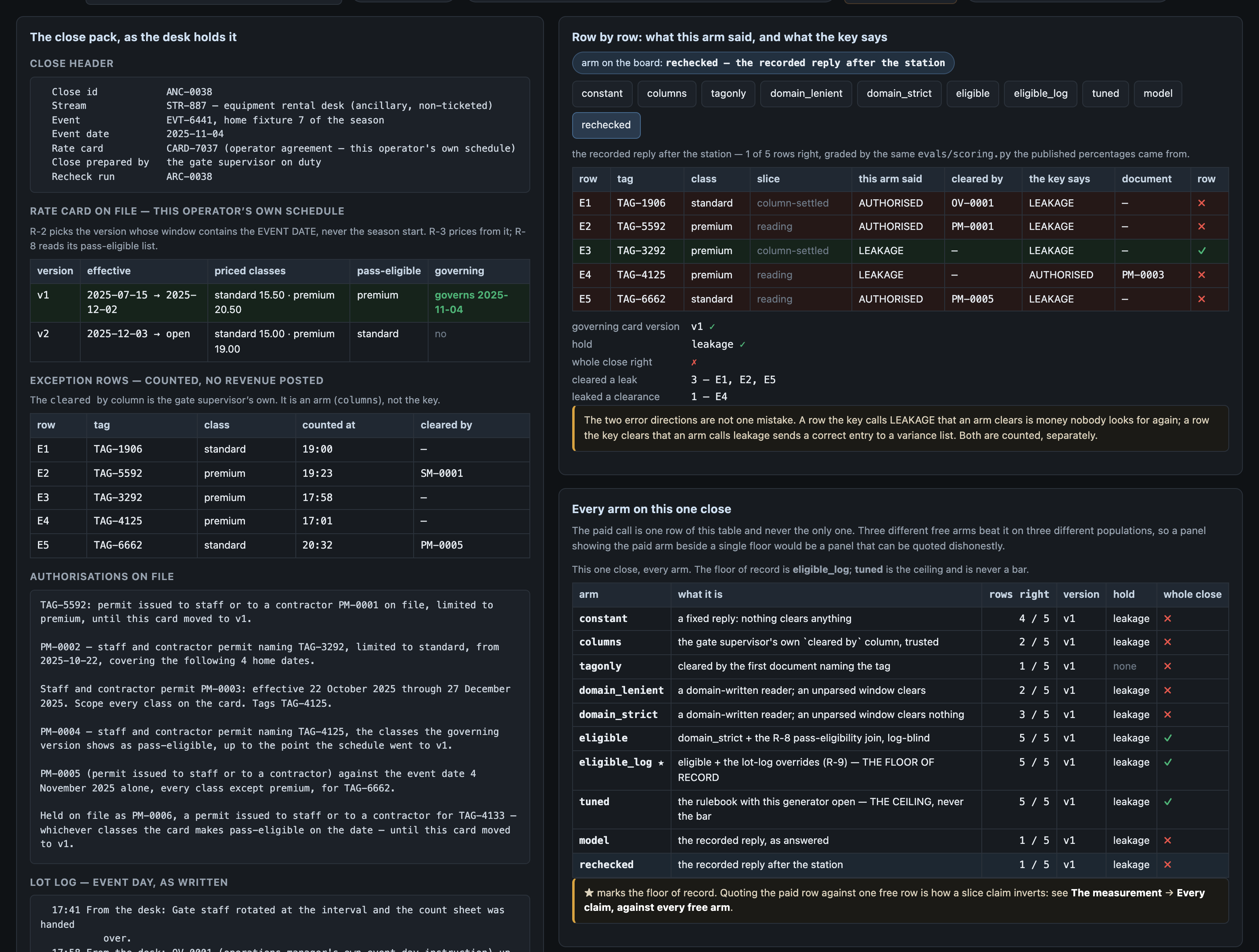The width and height of the screenshot is (1259, 952).
Task: Open the domain_strict arm chip
Action: (x=899, y=94)
